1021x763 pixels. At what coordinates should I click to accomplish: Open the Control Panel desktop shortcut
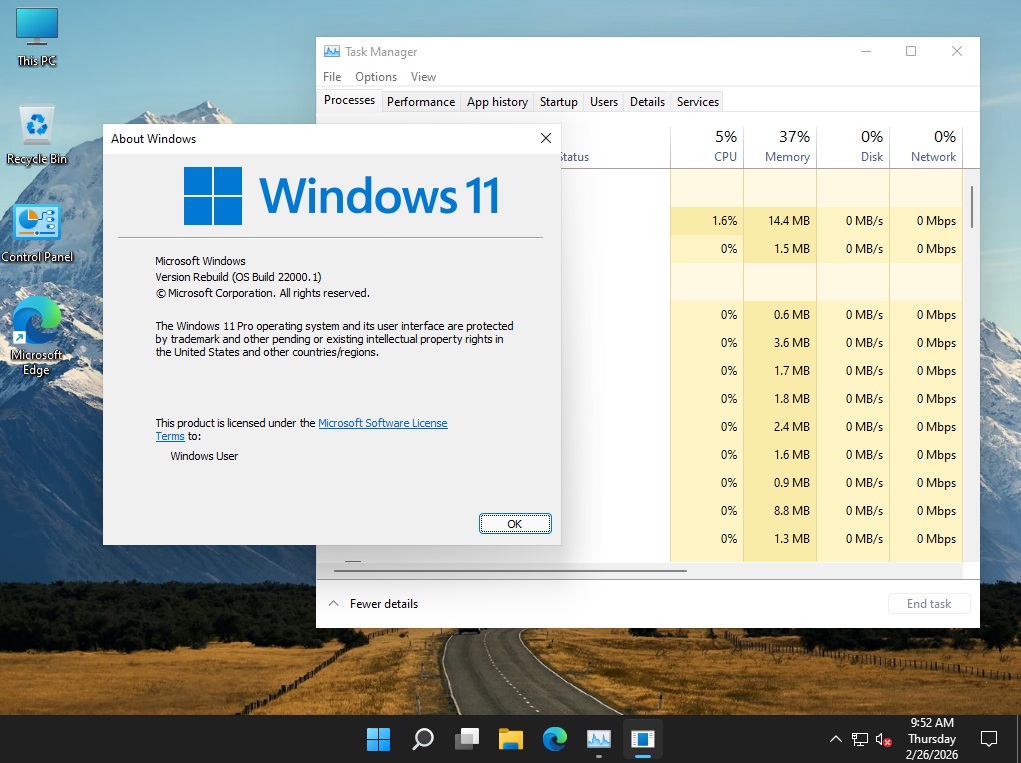coord(37,232)
